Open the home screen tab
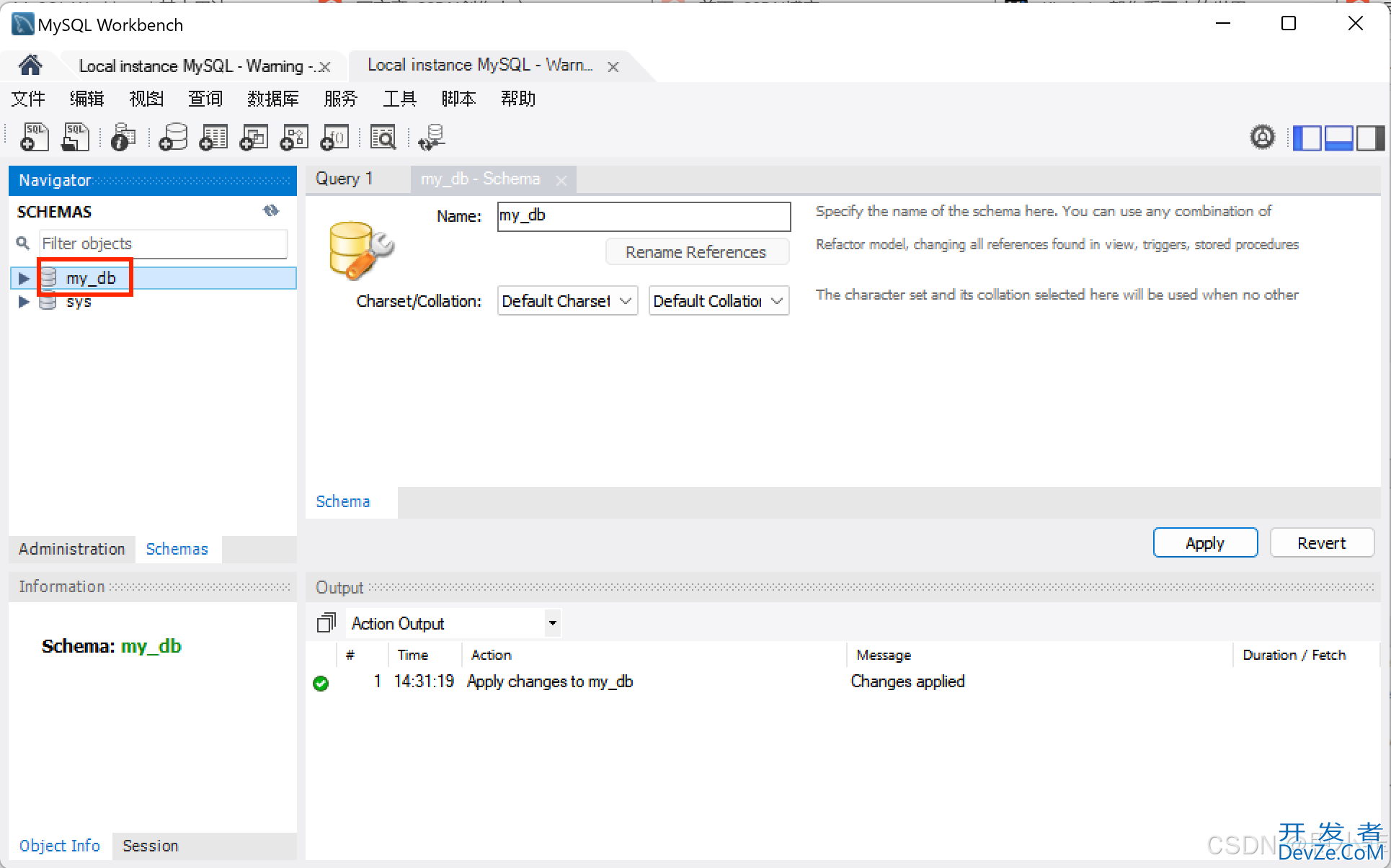Image resolution: width=1391 pixels, height=868 pixels. (30, 66)
